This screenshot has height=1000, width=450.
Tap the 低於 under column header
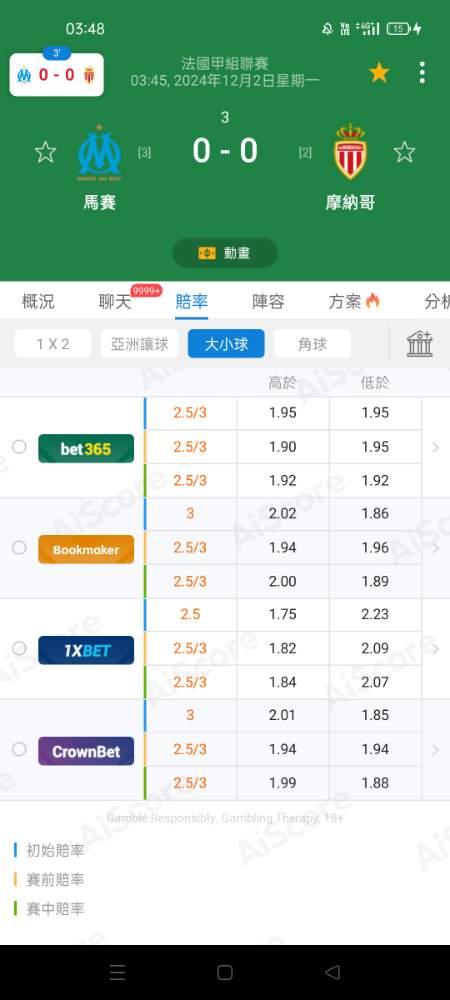(375, 383)
